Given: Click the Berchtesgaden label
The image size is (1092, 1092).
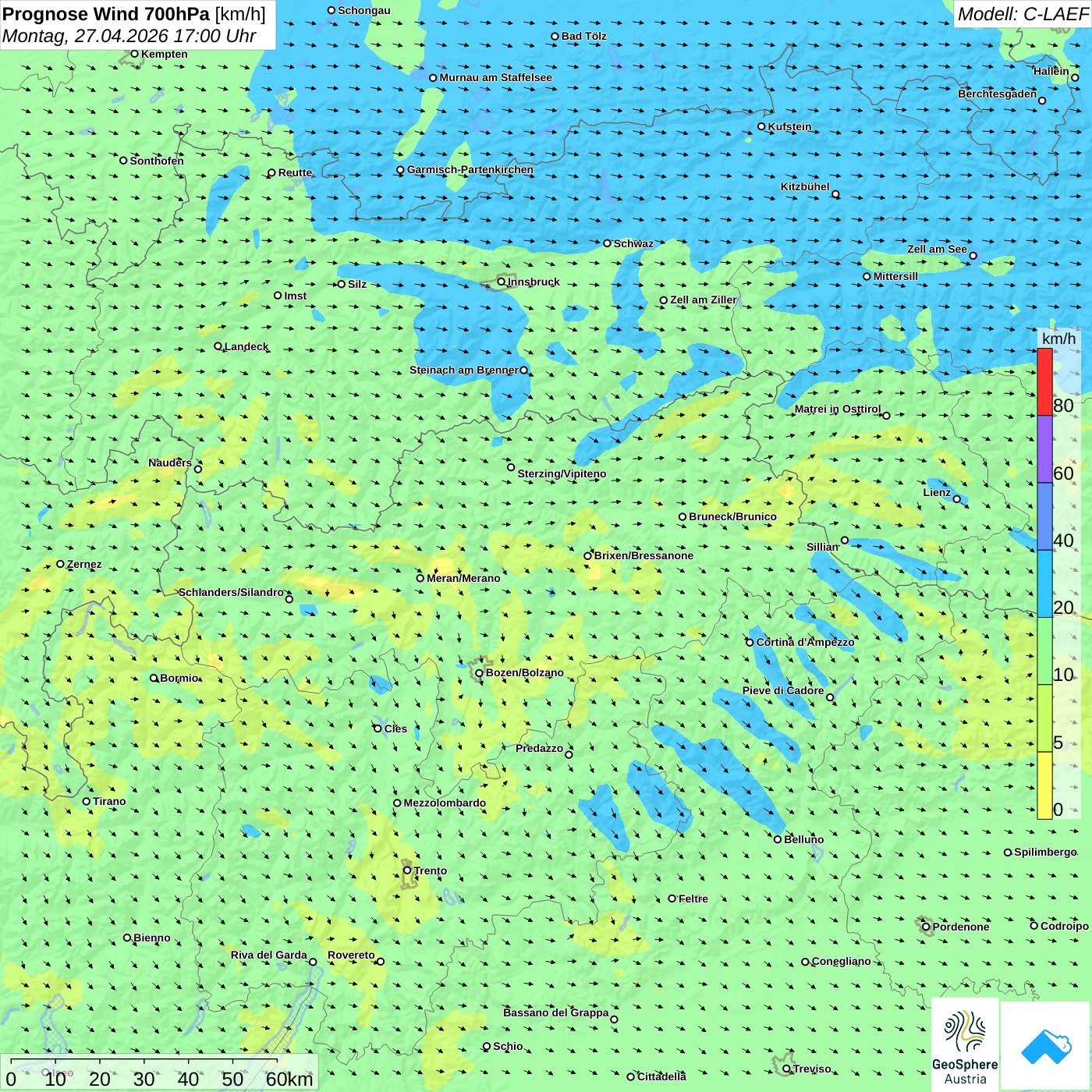Looking at the screenshot, I should tap(998, 94).
